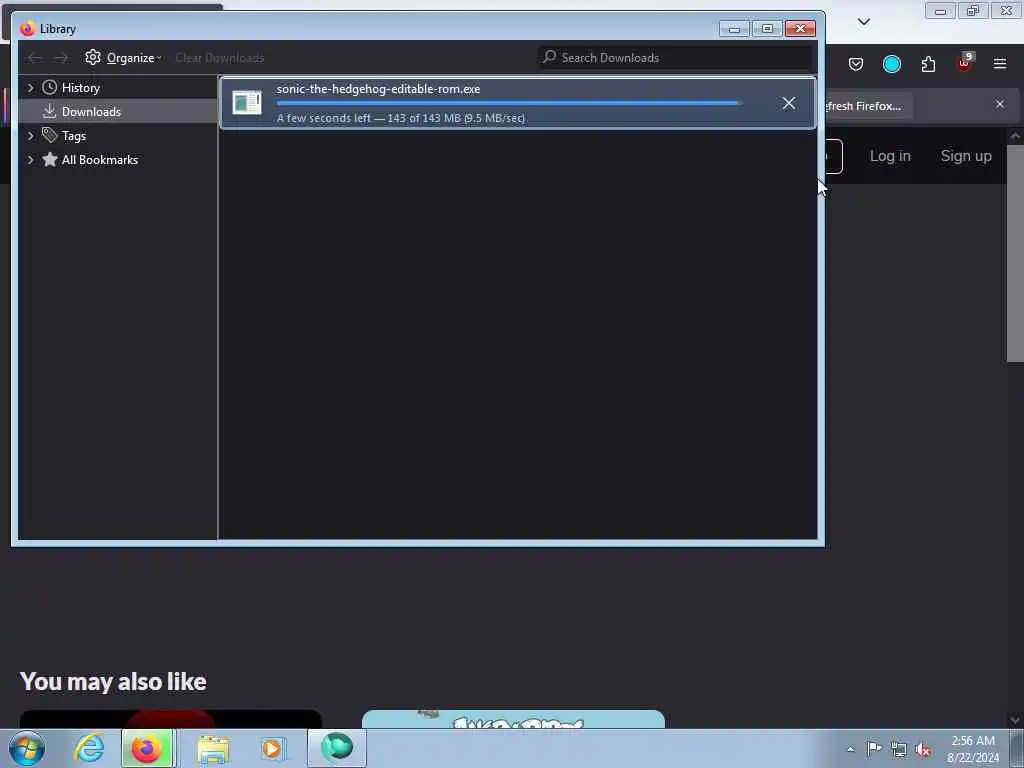Expand the Tags tree node
1024x768 pixels.
click(30, 136)
